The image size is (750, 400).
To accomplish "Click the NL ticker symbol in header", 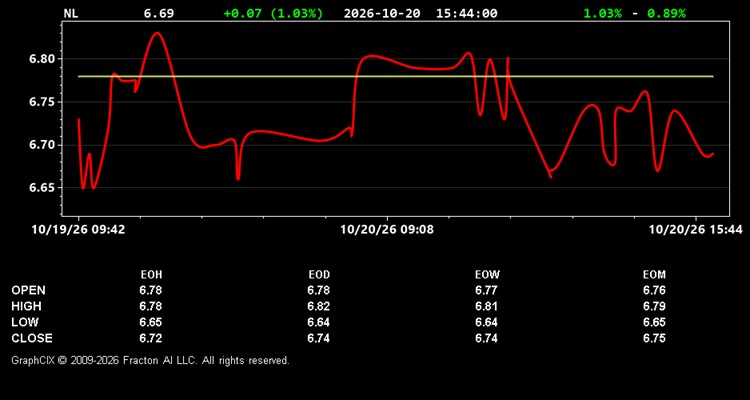I will (71, 13).
